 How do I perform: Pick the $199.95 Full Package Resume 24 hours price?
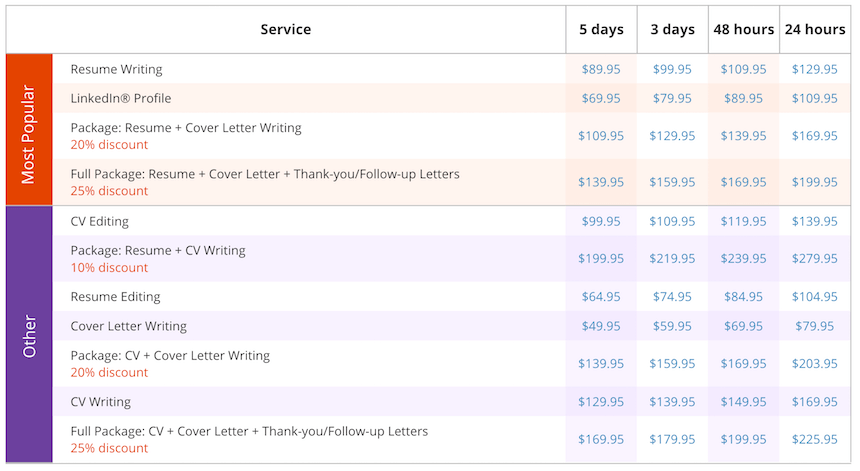[814, 182]
